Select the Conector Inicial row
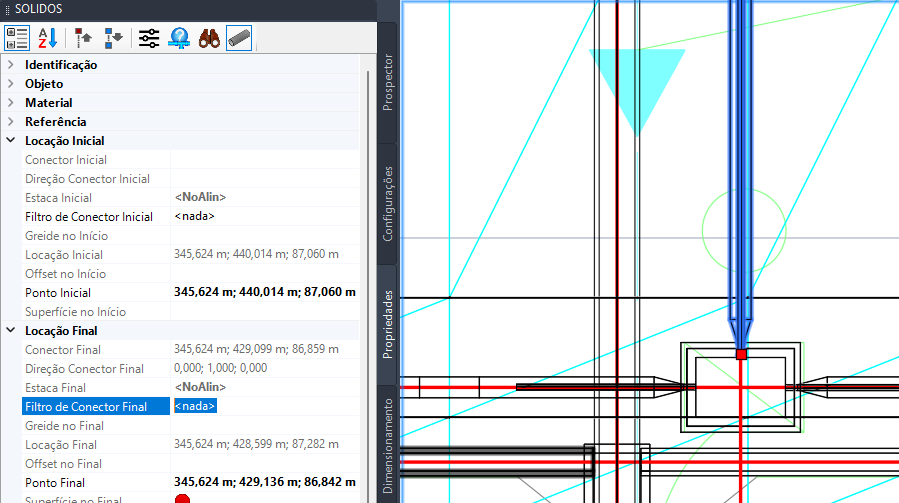 click(x=190, y=159)
